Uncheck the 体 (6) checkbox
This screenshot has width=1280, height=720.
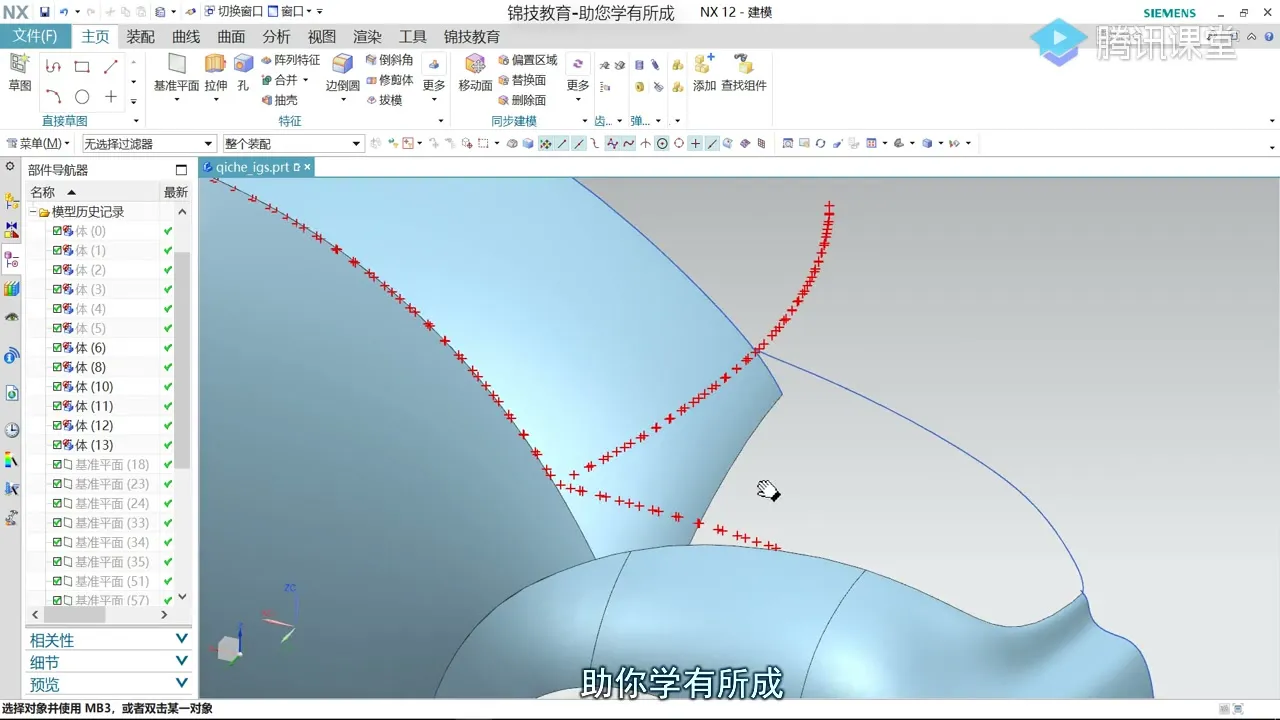[58, 348]
